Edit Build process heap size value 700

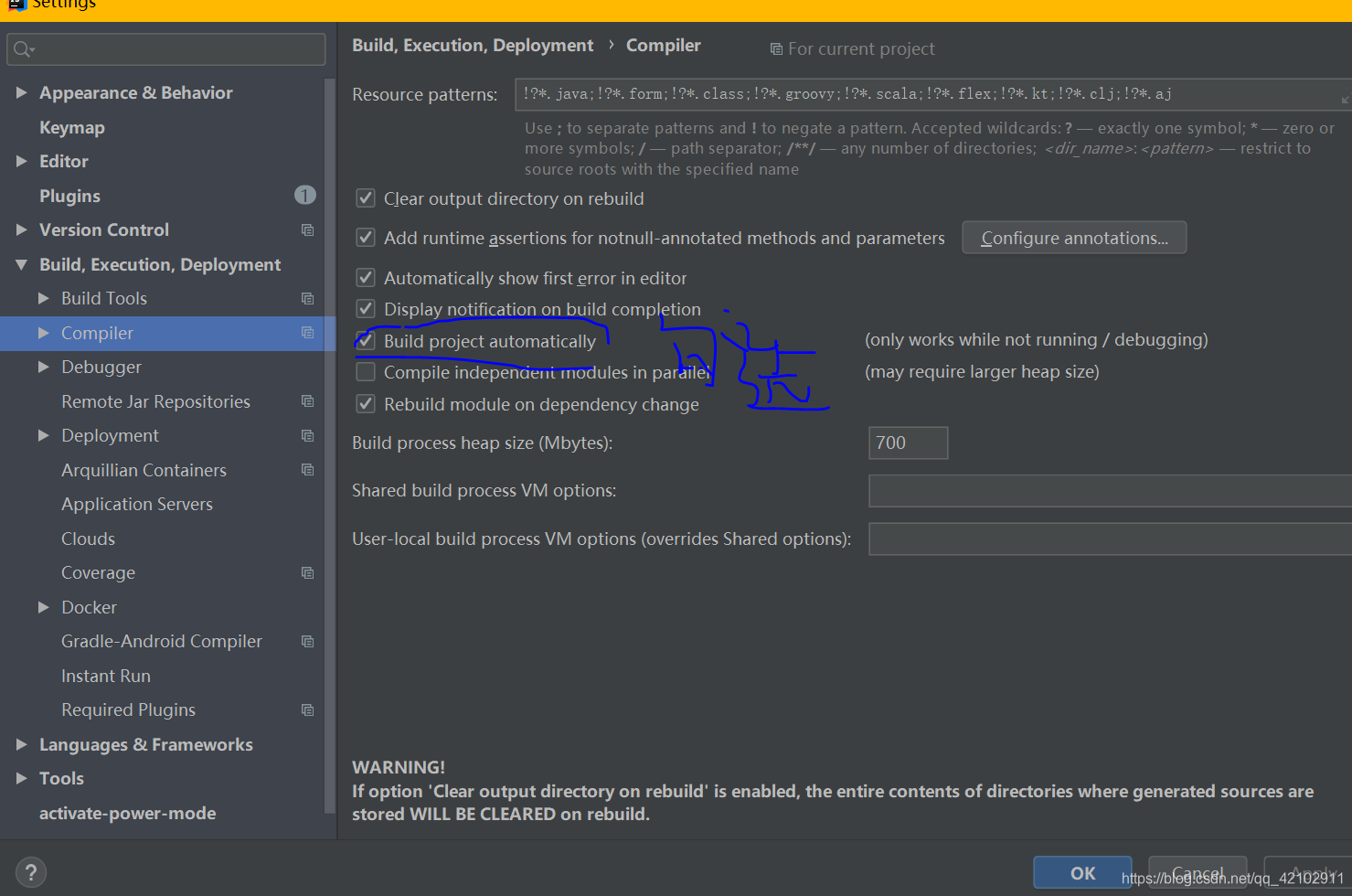pyautogui.click(x=908, y=443)
